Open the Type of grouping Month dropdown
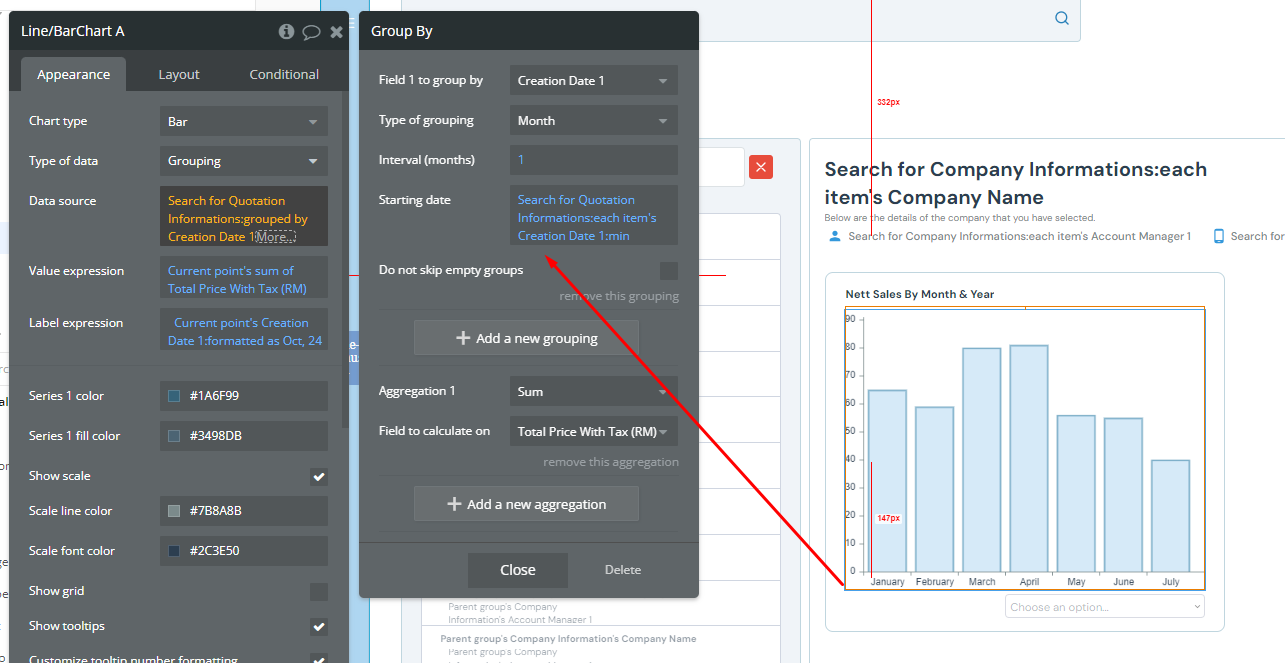Image resolution: width=1285 pixels, height=663 pixels. click(x=594, y=120)
